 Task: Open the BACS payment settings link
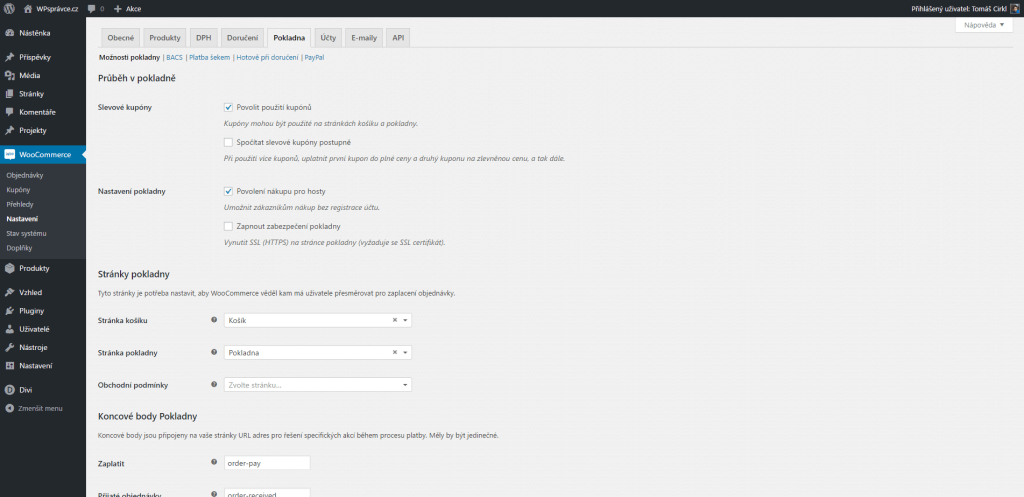(174, 57)
